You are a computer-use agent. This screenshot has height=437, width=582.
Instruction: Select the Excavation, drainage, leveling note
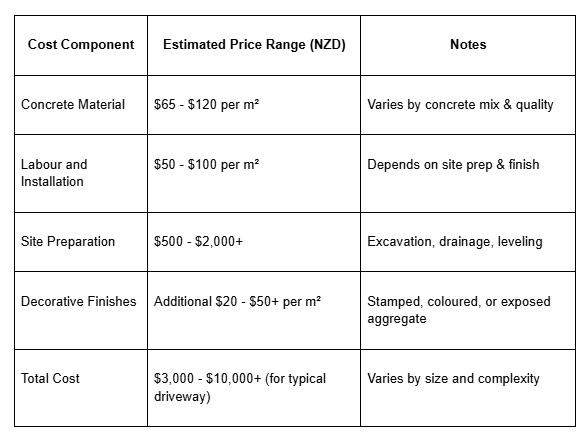455,242
